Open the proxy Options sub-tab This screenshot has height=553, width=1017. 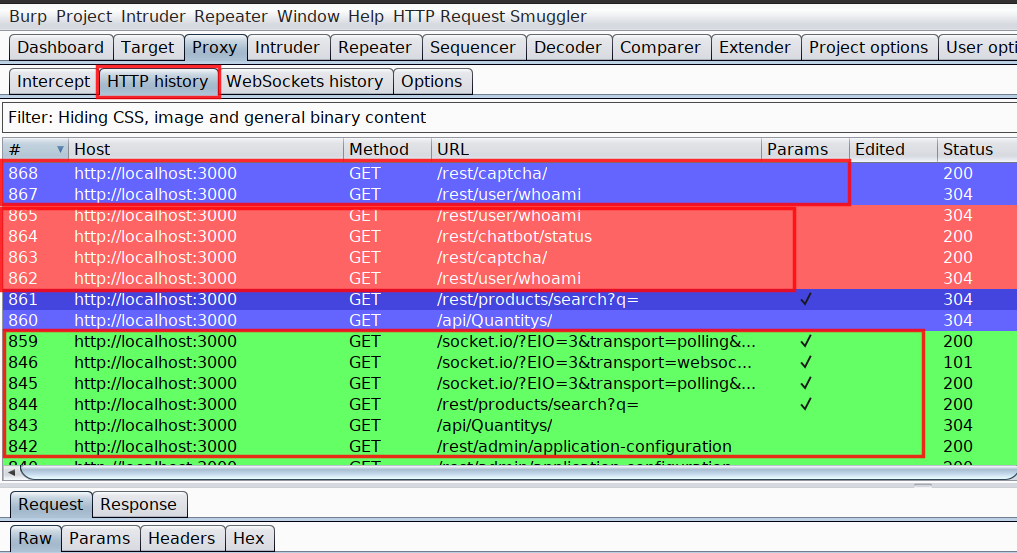[x=431, y=82]
